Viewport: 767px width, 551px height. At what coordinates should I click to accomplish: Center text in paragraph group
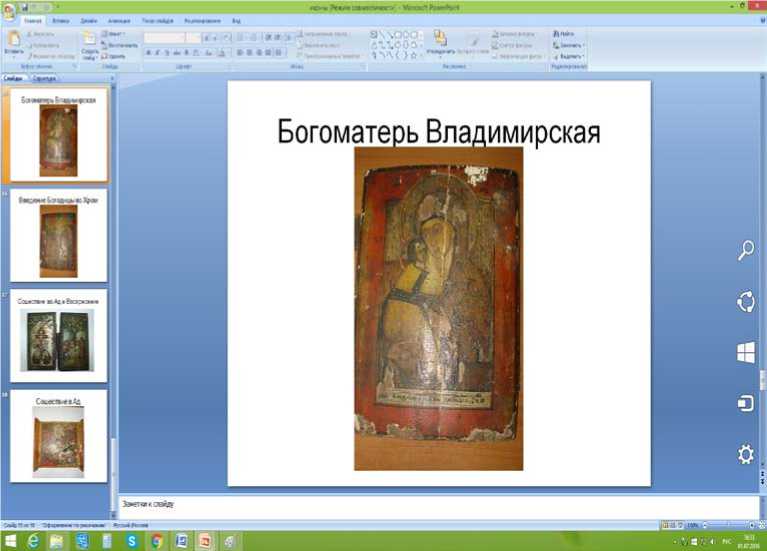(249, 53)
